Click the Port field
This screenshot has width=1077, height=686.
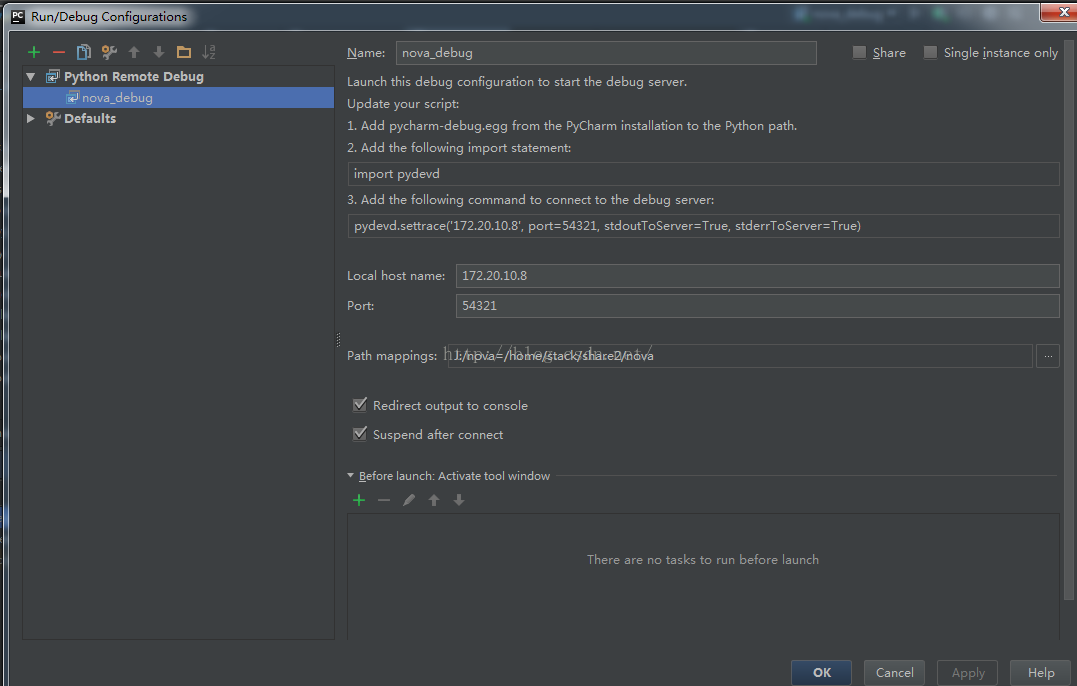[x=758, y=306]
